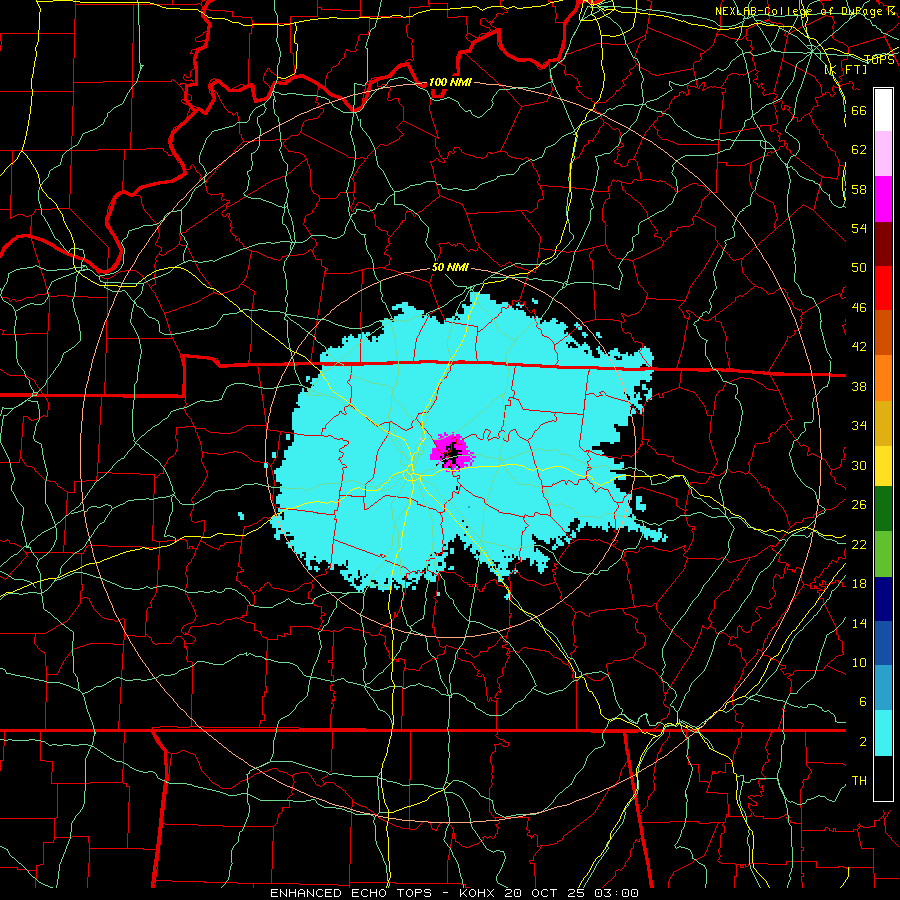Click legend value "30"

click(859, 465)
